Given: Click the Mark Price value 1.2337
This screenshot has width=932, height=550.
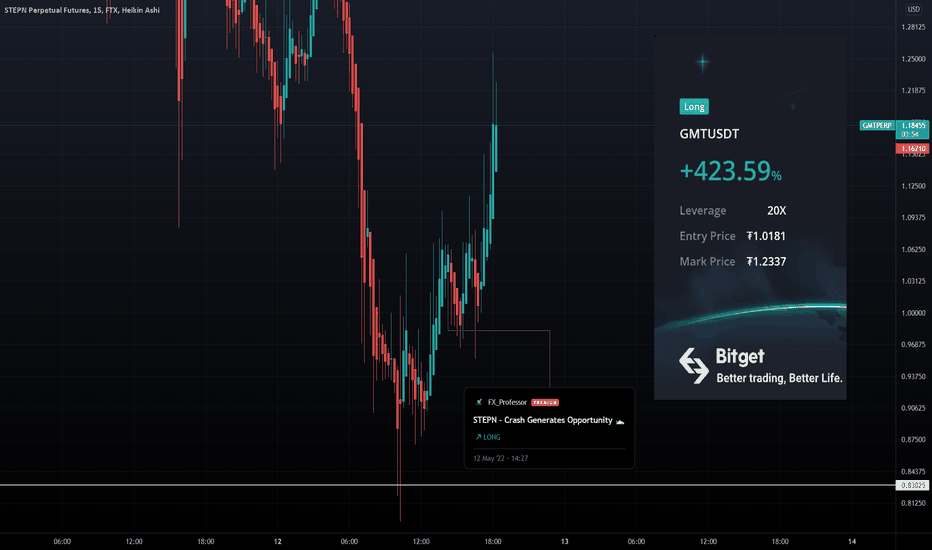Looking at the screenshot, I should click(x=766, y=262).
